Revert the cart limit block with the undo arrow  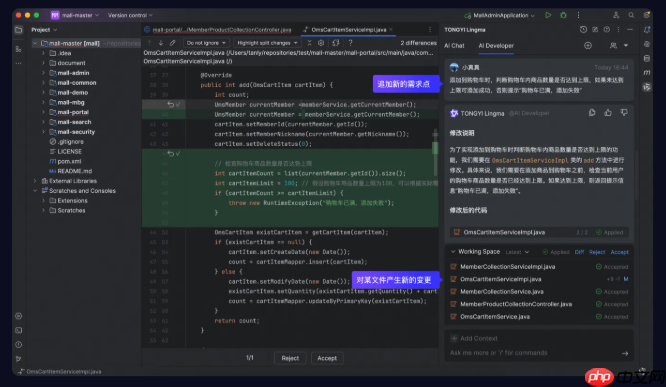pyautogui.click(x=170, y=153)
